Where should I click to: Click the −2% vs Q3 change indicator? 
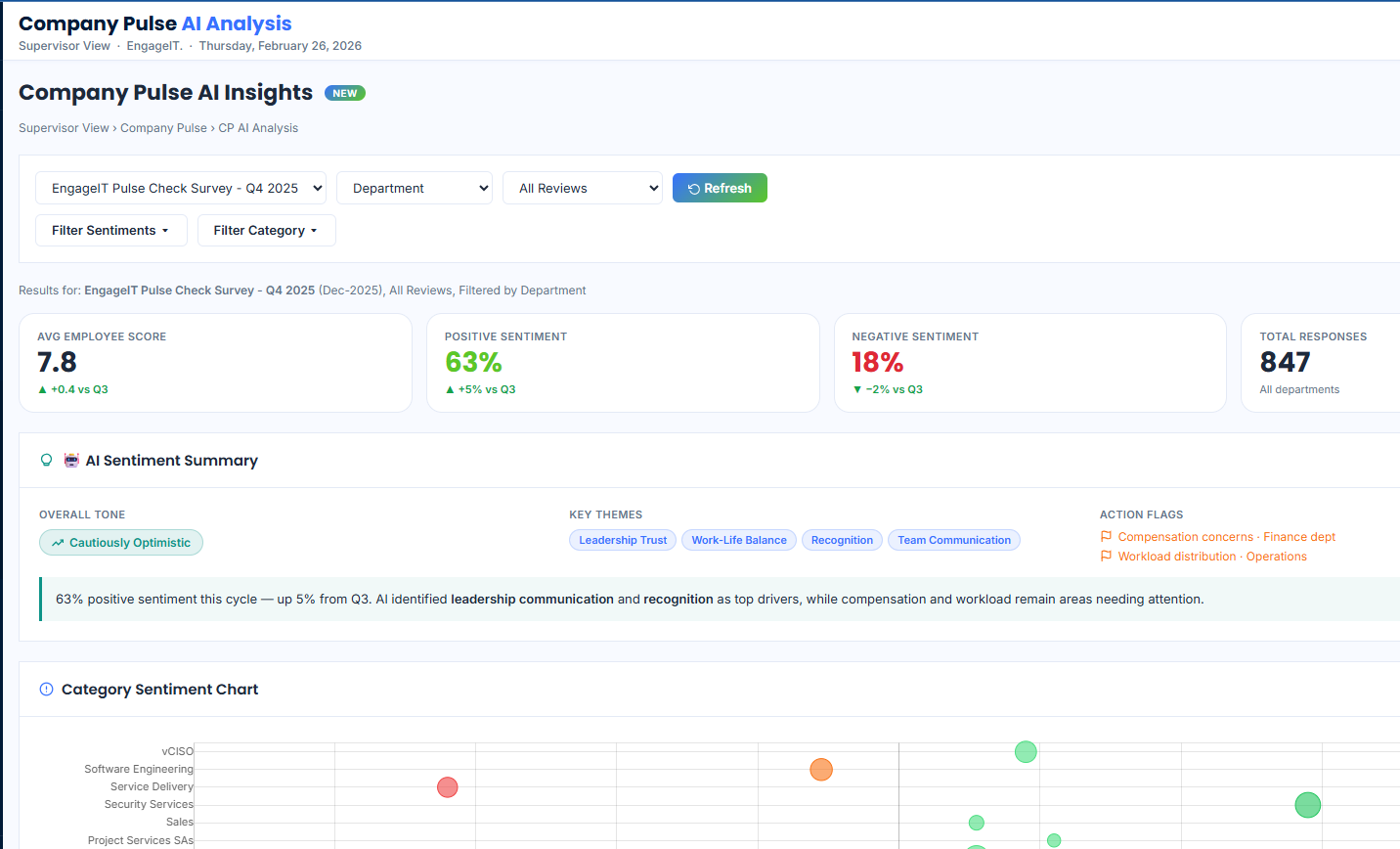(x=888, y=389)
